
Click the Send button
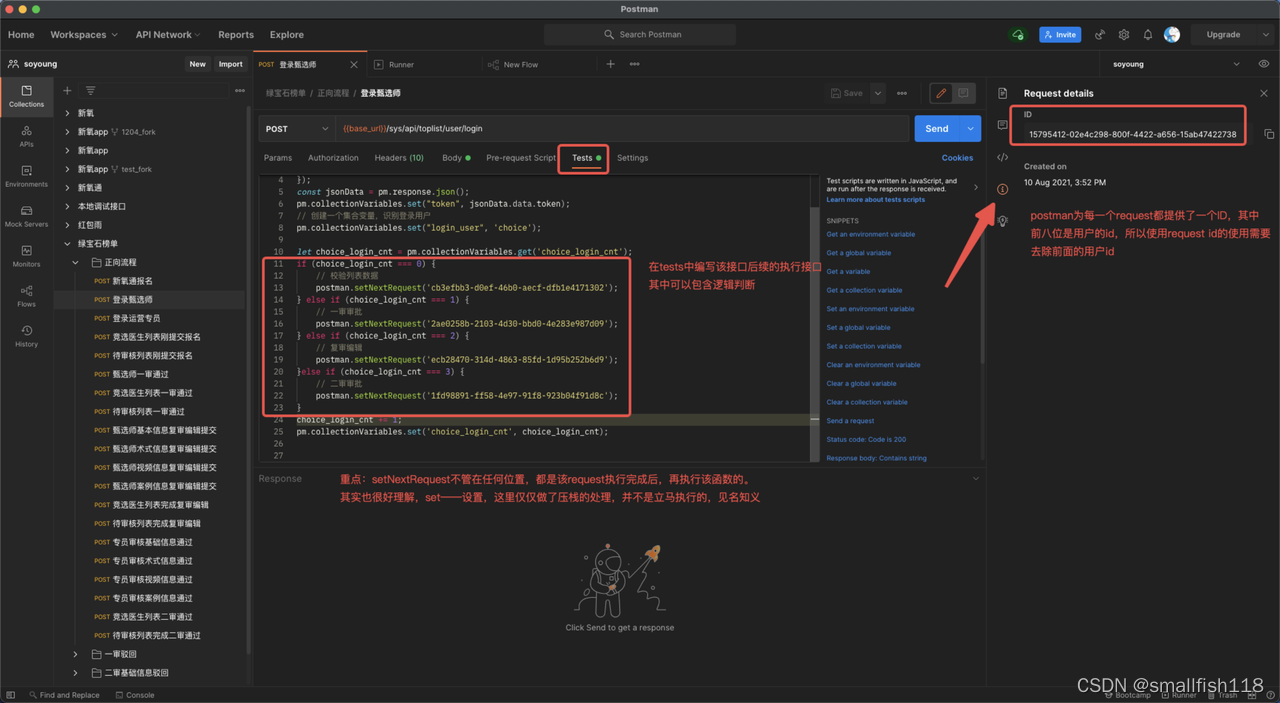pyautogui.click(x=937, y=128)
